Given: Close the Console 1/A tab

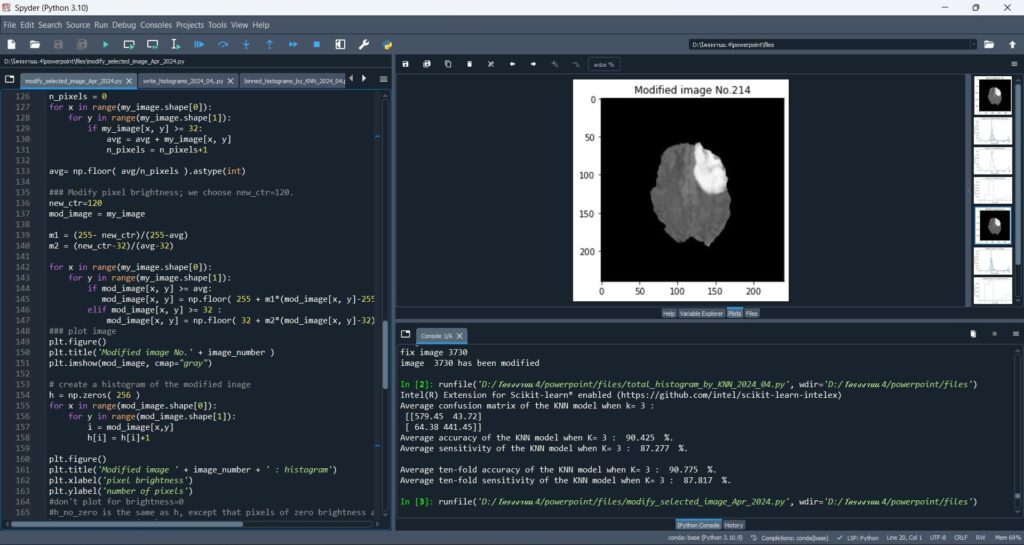Looking at the screenshot, I should tap(460, 335).
